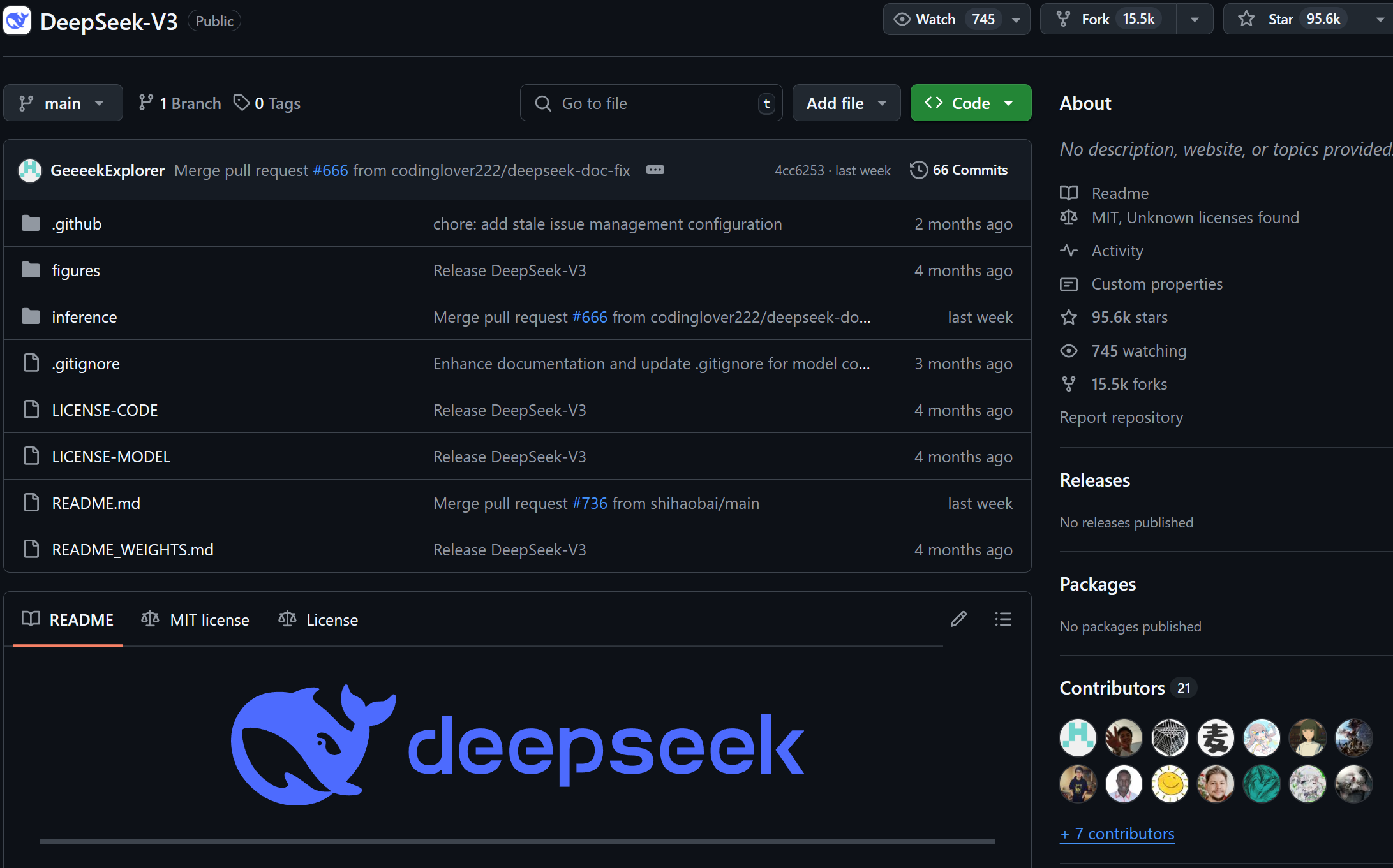Open the README outline list icon

point(1003,619)
